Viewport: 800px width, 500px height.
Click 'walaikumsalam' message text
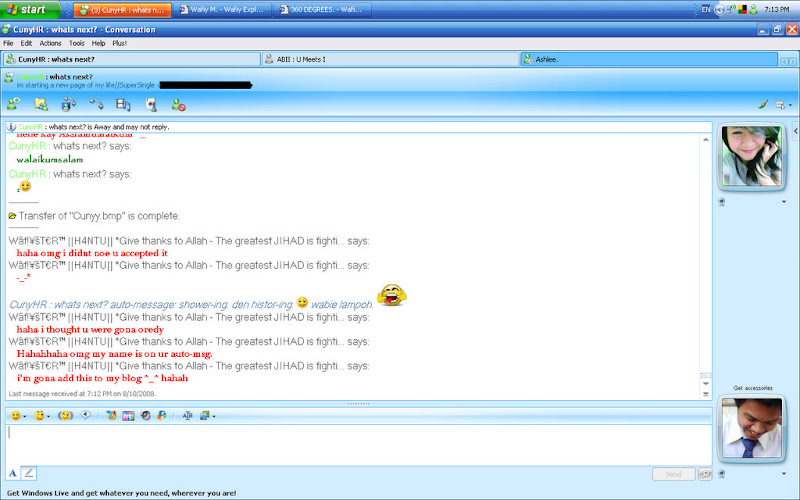[x=49, y=160]
